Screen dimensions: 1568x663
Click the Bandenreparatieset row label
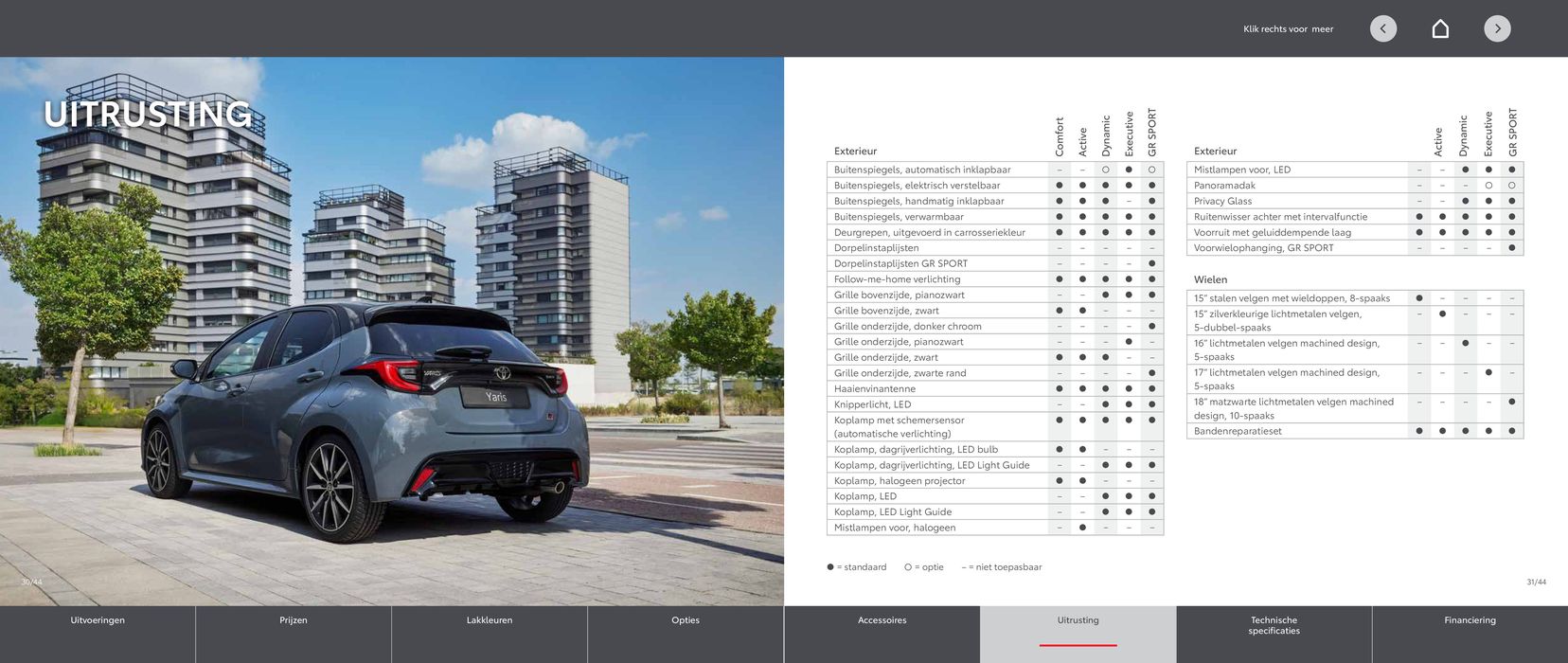(x=1238, y=431)
